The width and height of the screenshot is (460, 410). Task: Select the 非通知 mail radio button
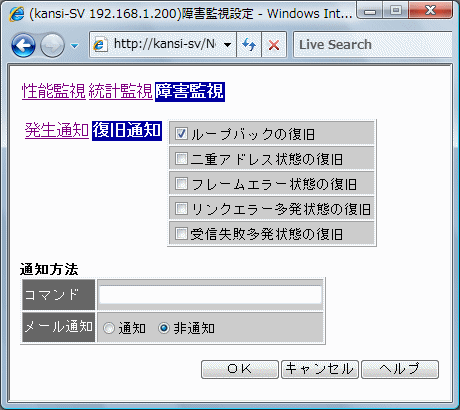164,328
